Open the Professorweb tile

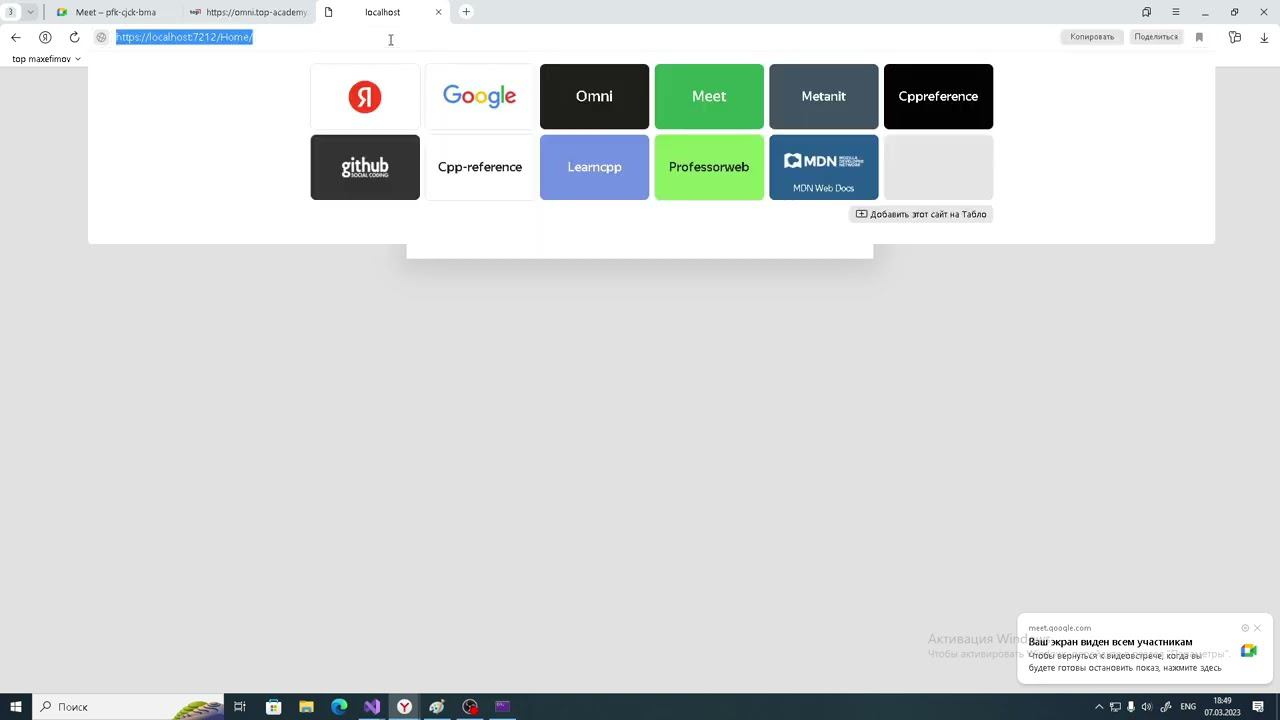(709, 167)
